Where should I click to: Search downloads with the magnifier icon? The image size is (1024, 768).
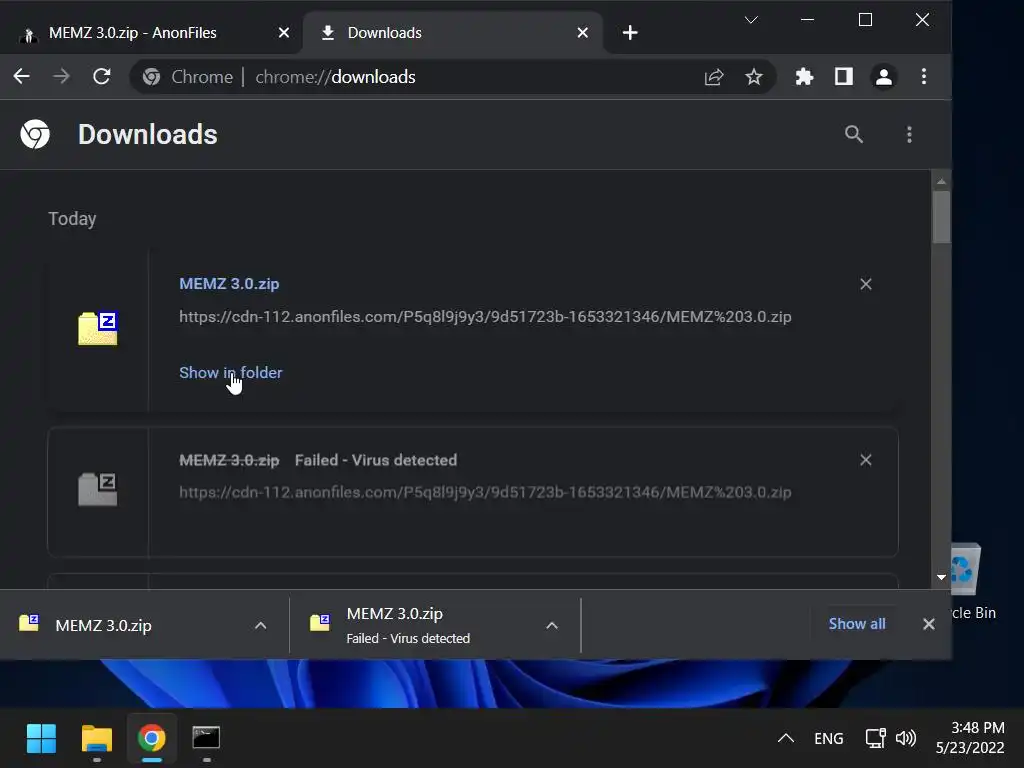(x=854, y=135)
